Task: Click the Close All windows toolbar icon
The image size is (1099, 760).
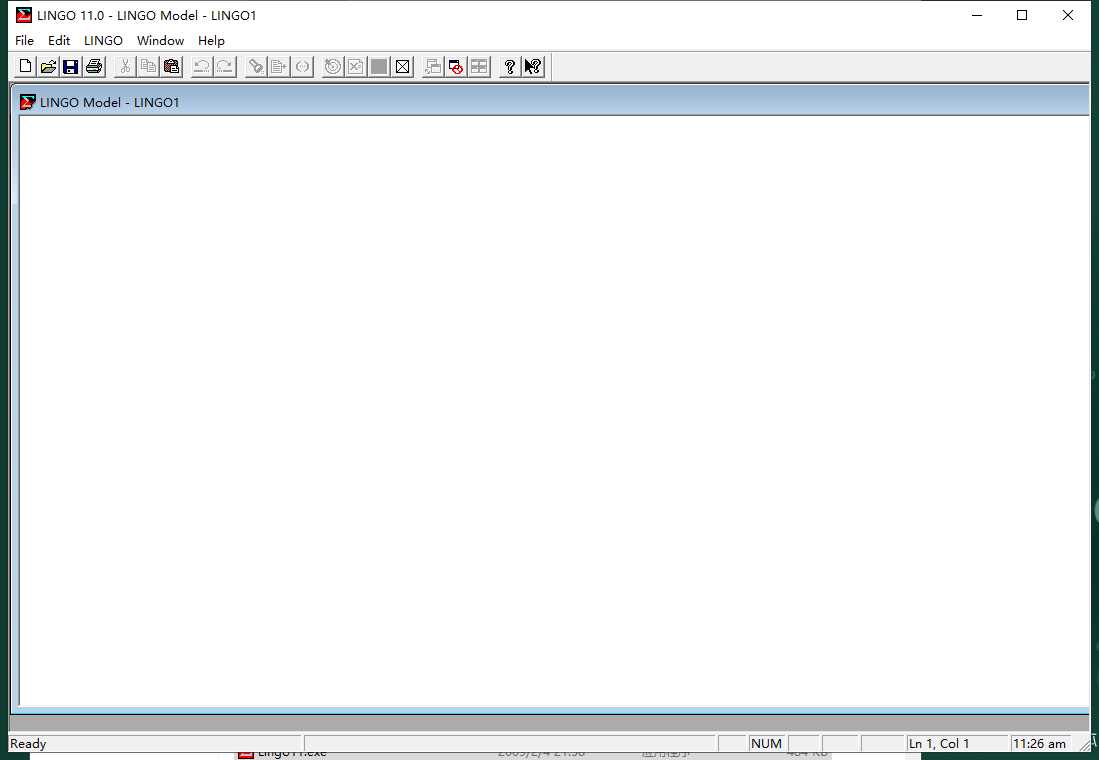Action: click(x=456, y=67)
